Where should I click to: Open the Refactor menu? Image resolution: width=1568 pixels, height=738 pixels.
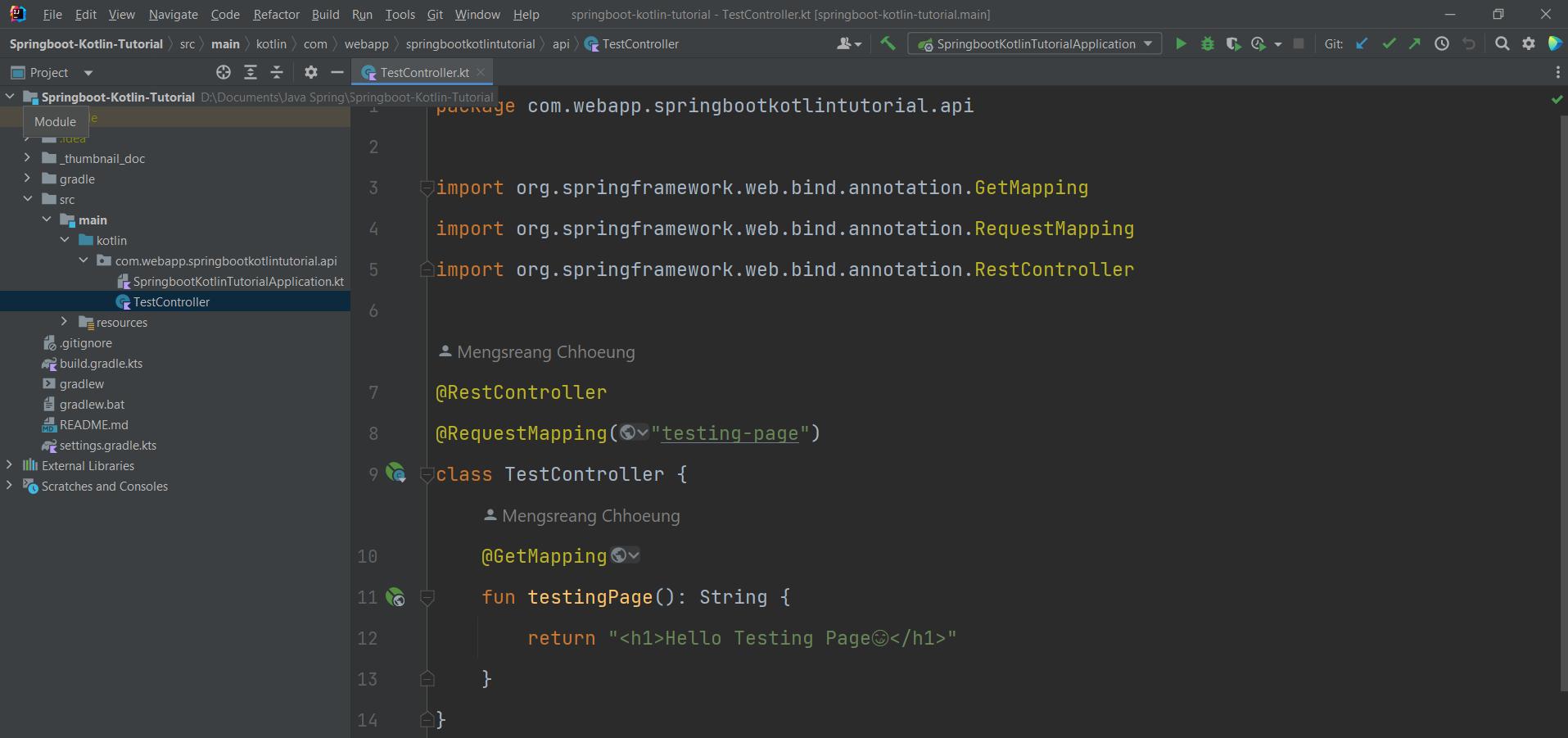tap(276, 14)
